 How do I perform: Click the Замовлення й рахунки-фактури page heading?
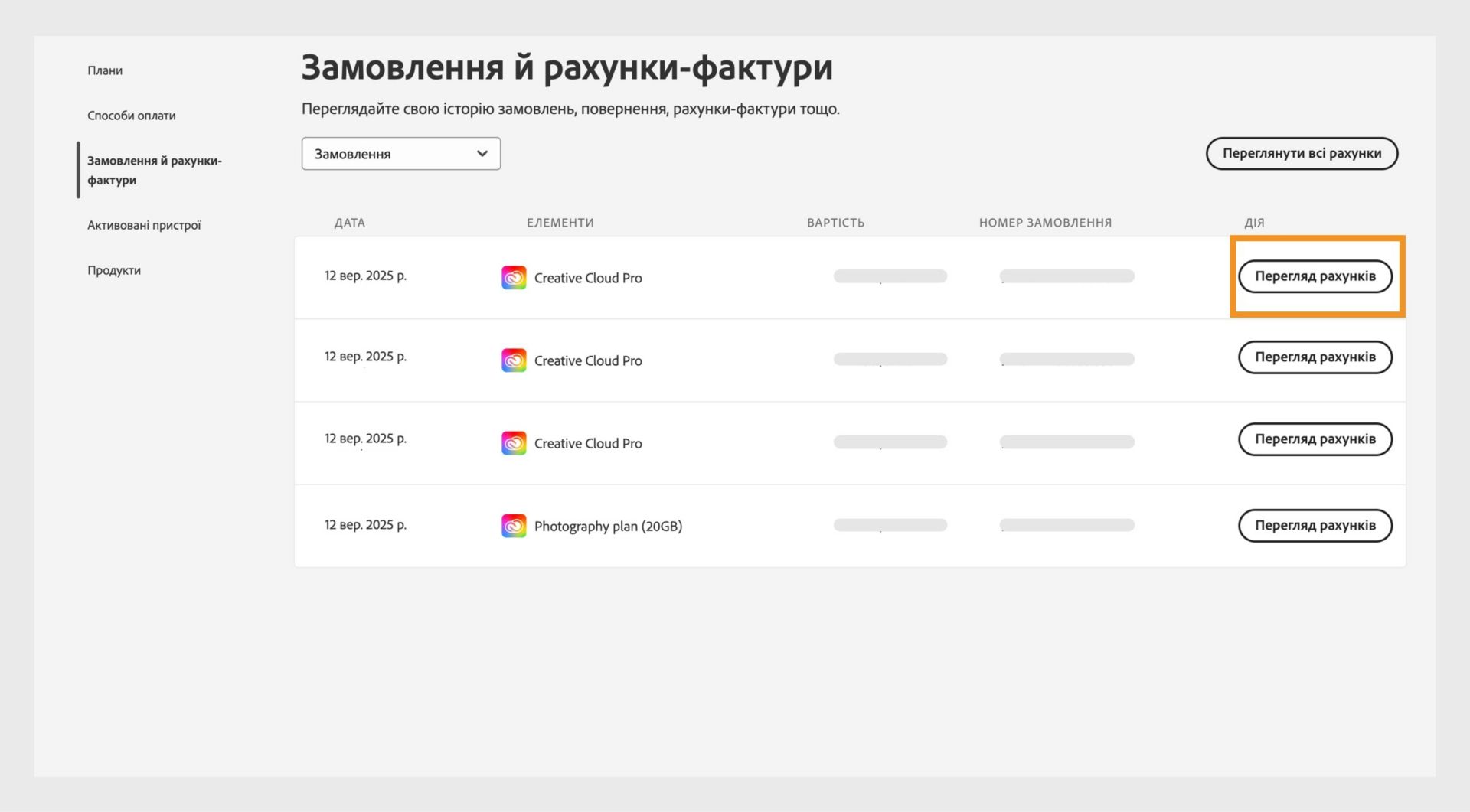[x=567, y=67]
